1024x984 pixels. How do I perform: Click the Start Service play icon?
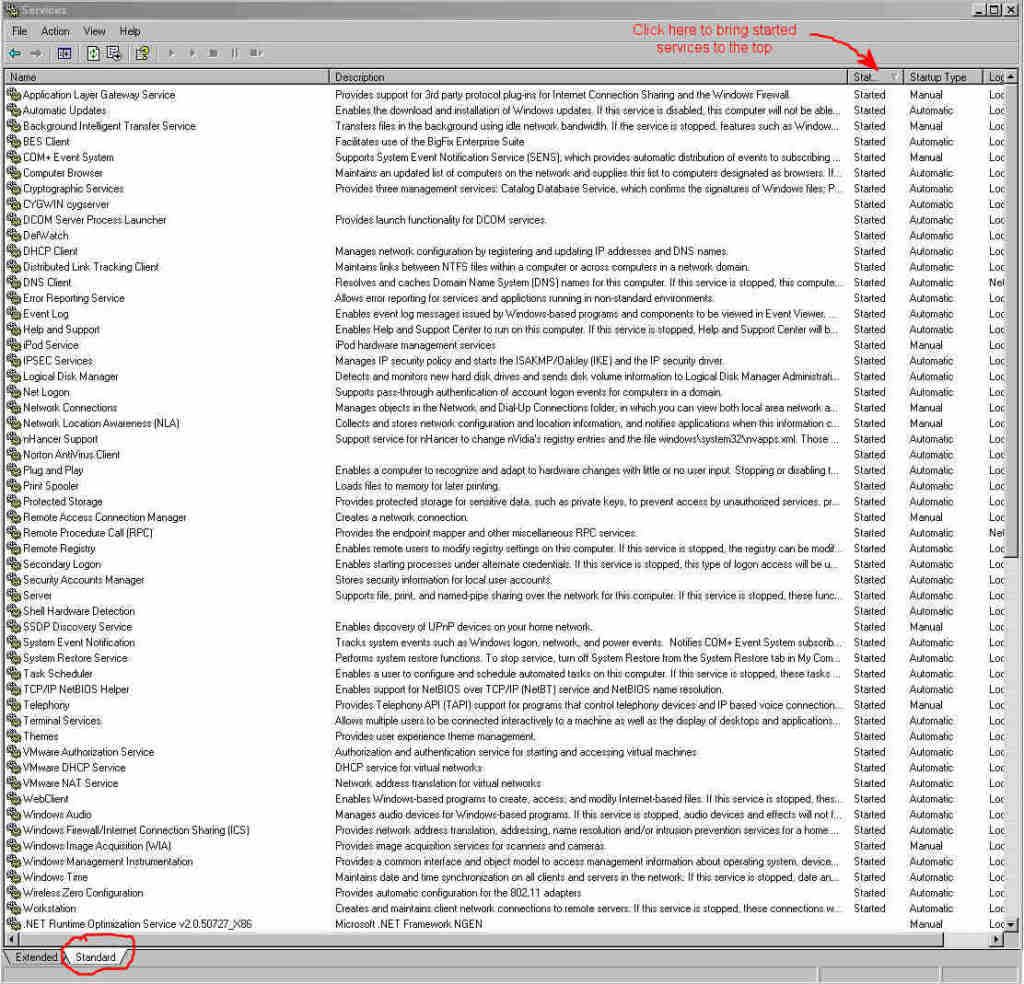click(x=171, y=53)
